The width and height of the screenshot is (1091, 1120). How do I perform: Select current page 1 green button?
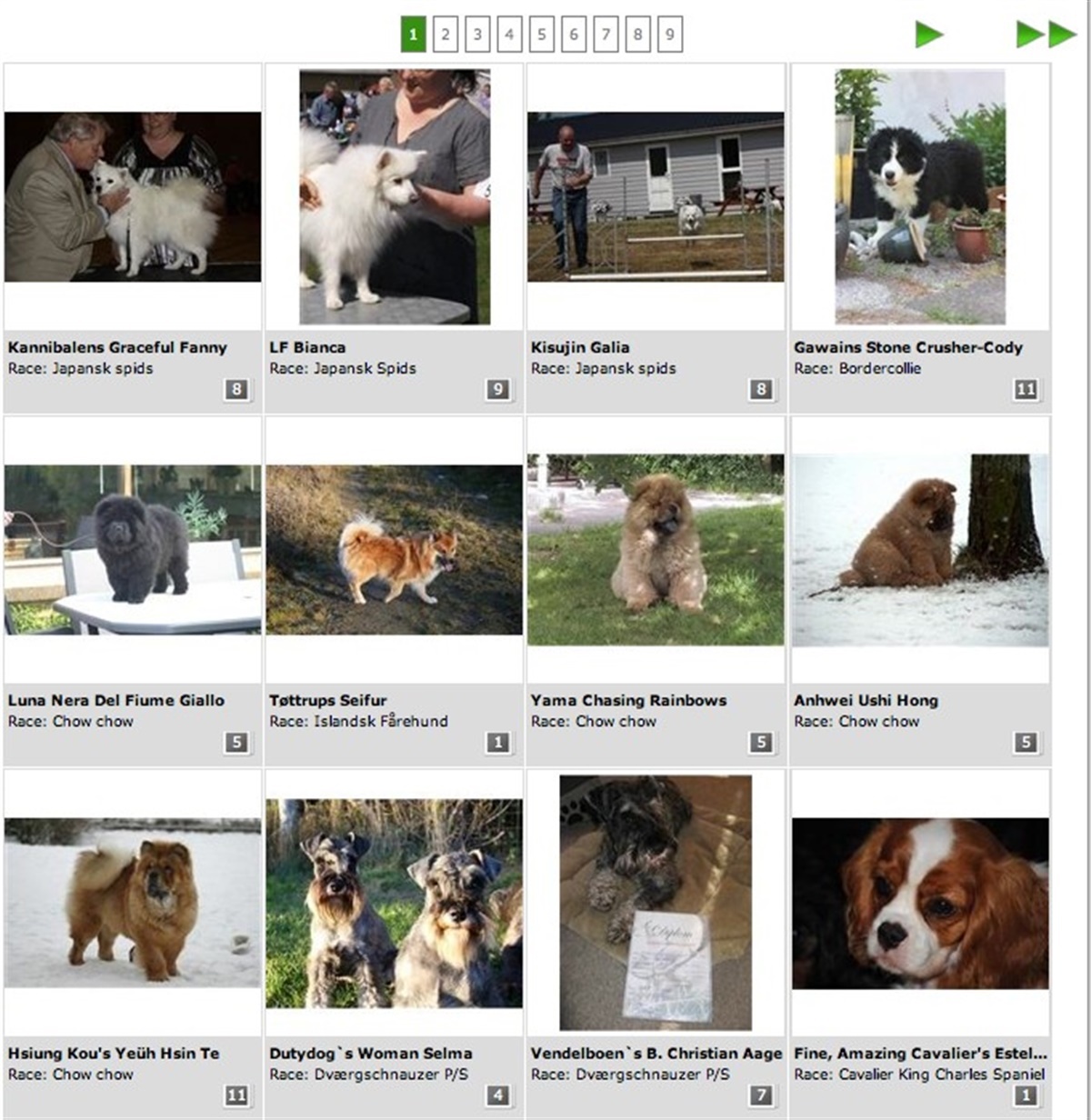(x=413, y=35)
